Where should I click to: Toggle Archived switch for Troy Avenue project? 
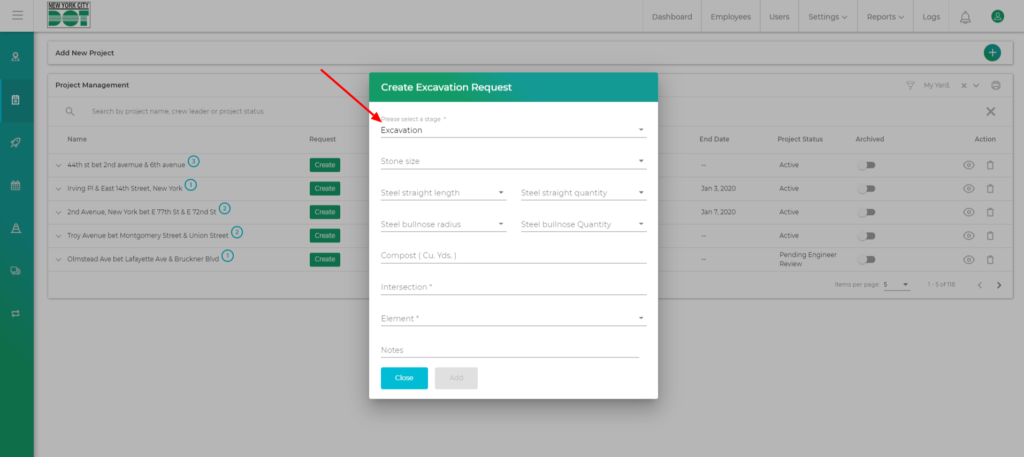[866, 236]
